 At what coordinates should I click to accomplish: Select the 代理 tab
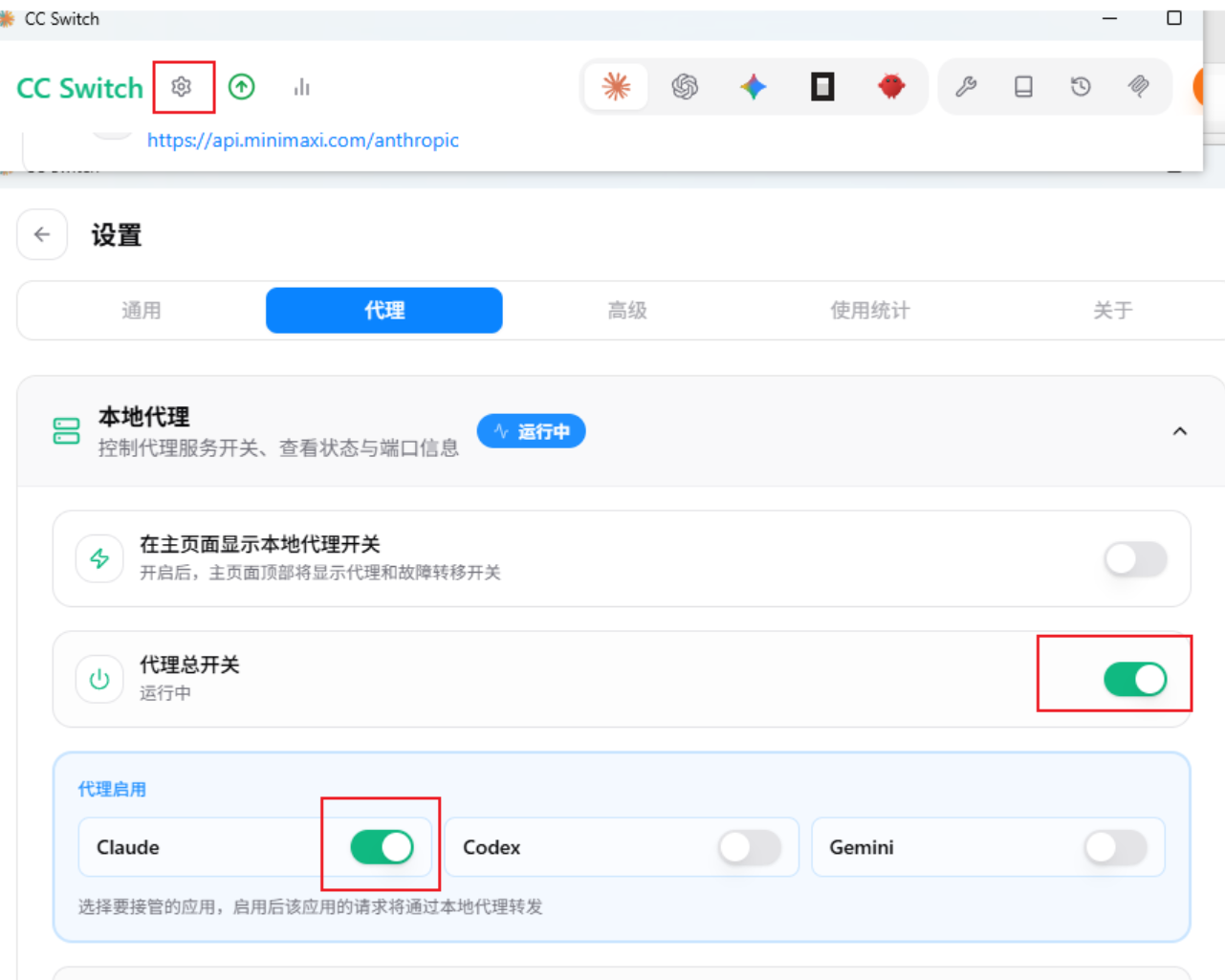tap(384, 311)
